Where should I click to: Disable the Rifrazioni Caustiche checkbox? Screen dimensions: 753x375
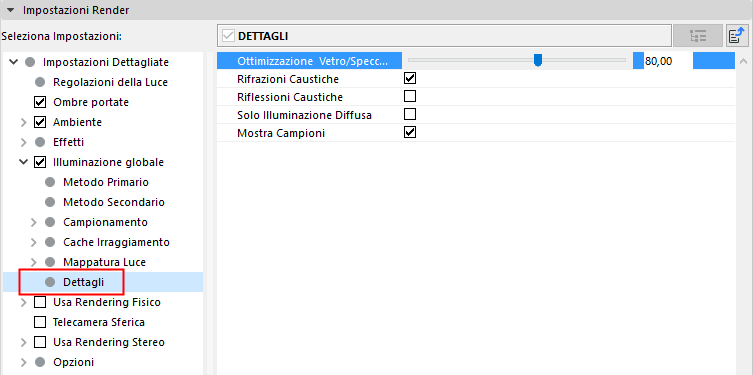click(x=410, y=78)
